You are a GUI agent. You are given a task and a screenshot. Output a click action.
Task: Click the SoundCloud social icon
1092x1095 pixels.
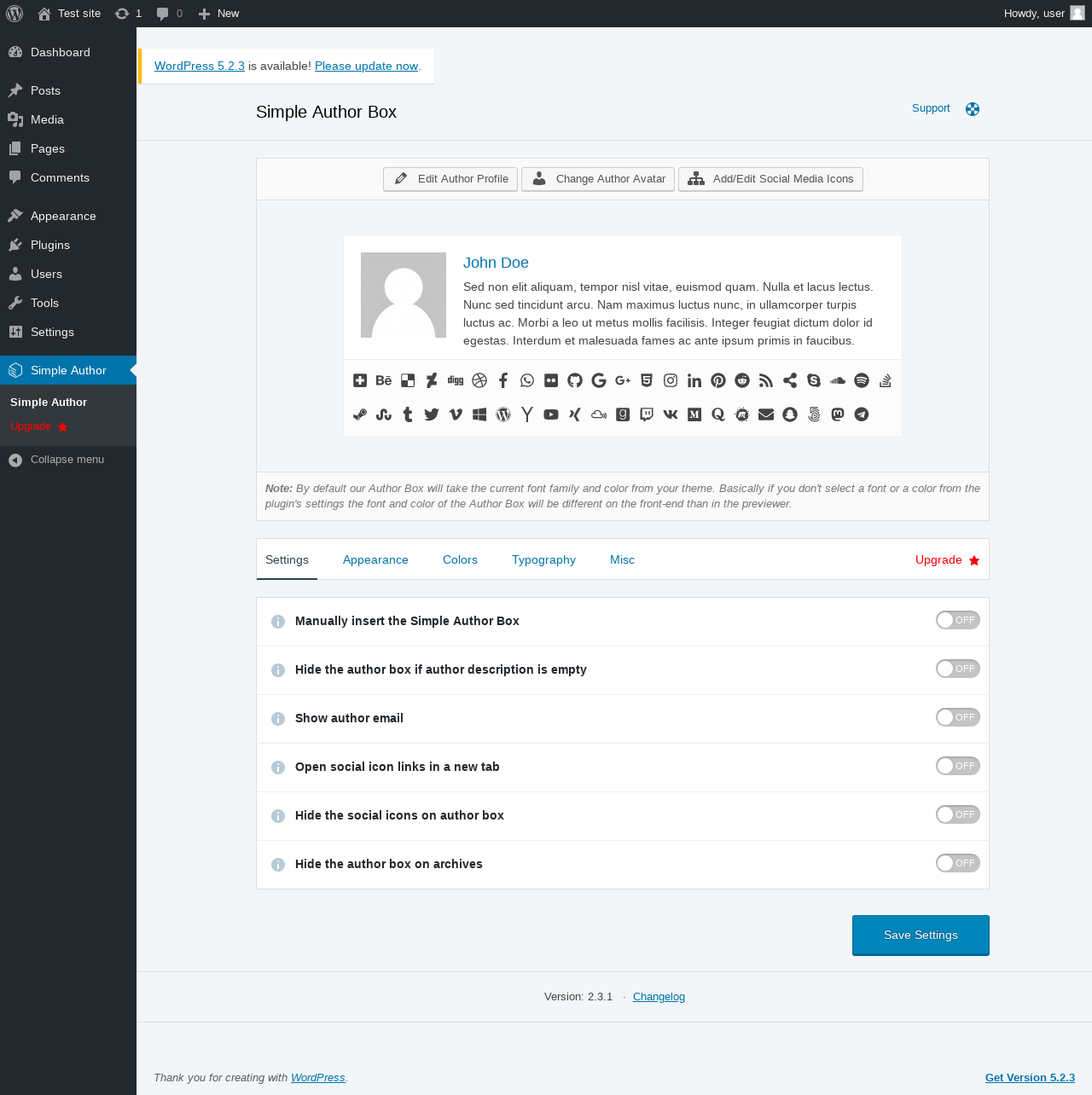tap(838, 380)
